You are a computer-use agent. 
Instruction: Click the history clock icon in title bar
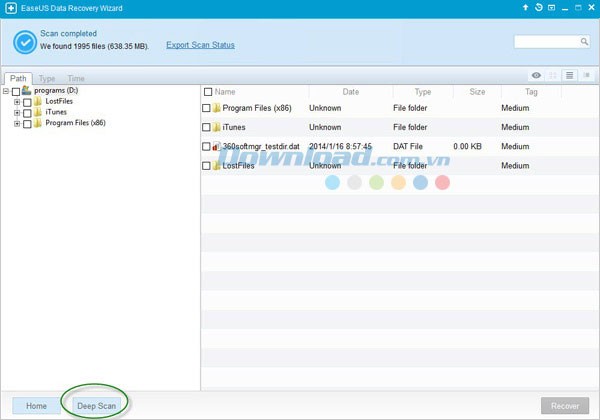[x=539, y=8]
